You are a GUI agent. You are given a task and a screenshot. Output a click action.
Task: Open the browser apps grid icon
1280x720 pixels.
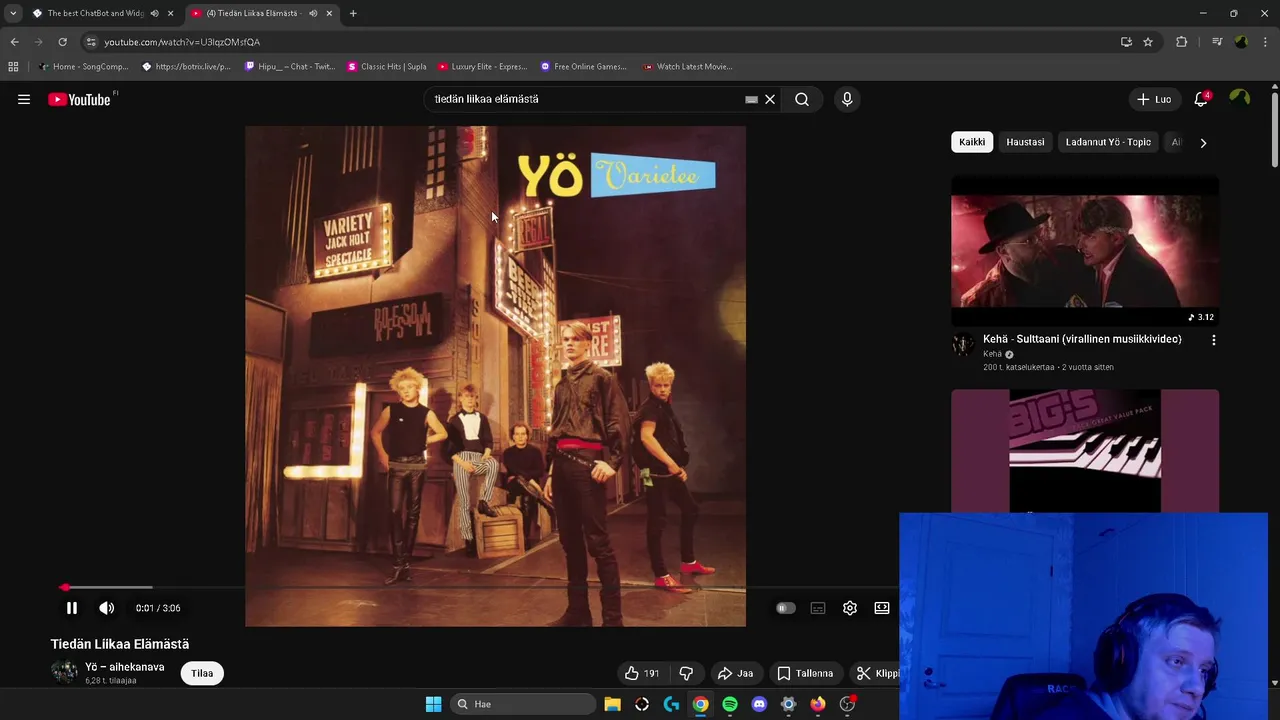point(13,67)
